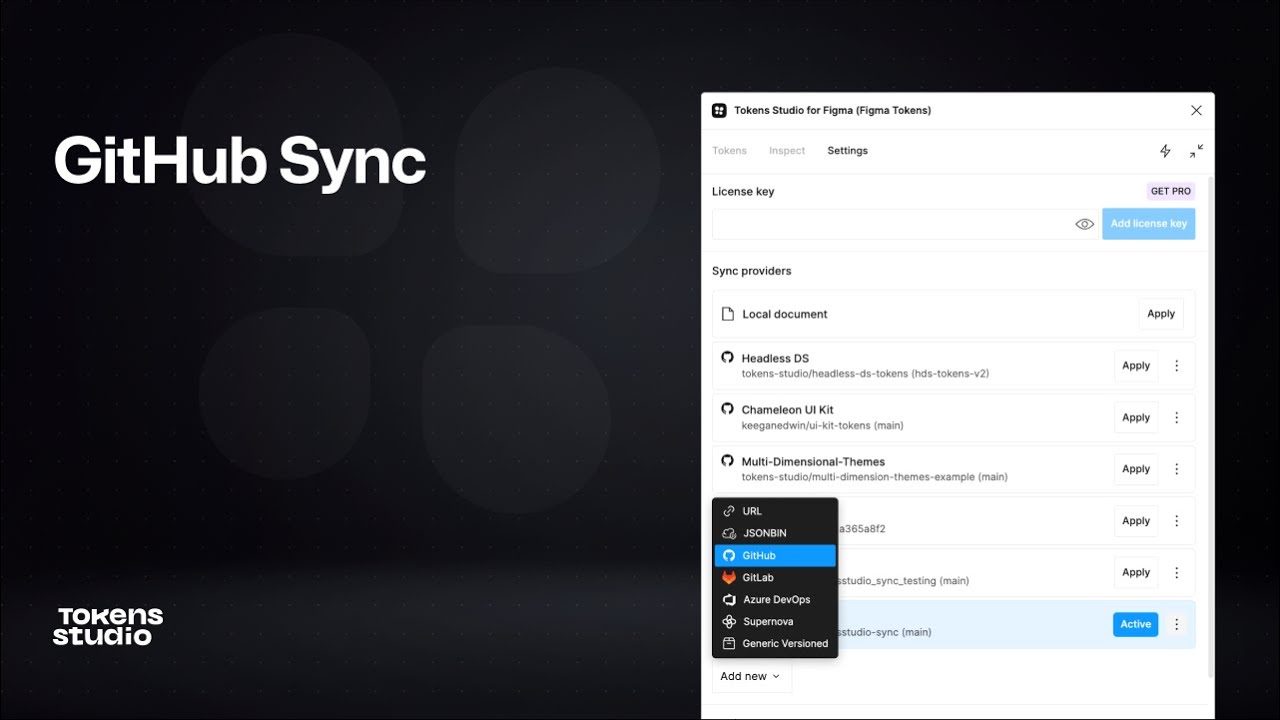Choose Supernova sync provider

(x=775, y=621)
